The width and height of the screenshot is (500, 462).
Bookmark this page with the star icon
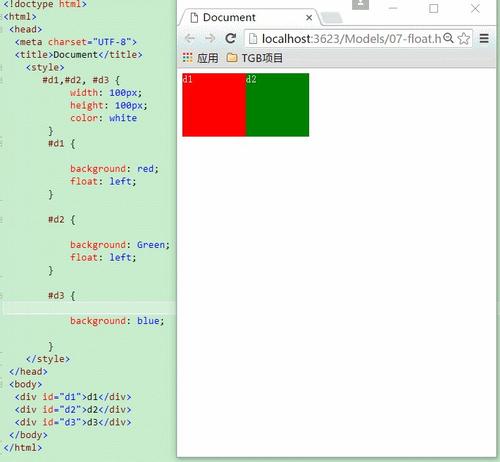click(x=464, y=38)
